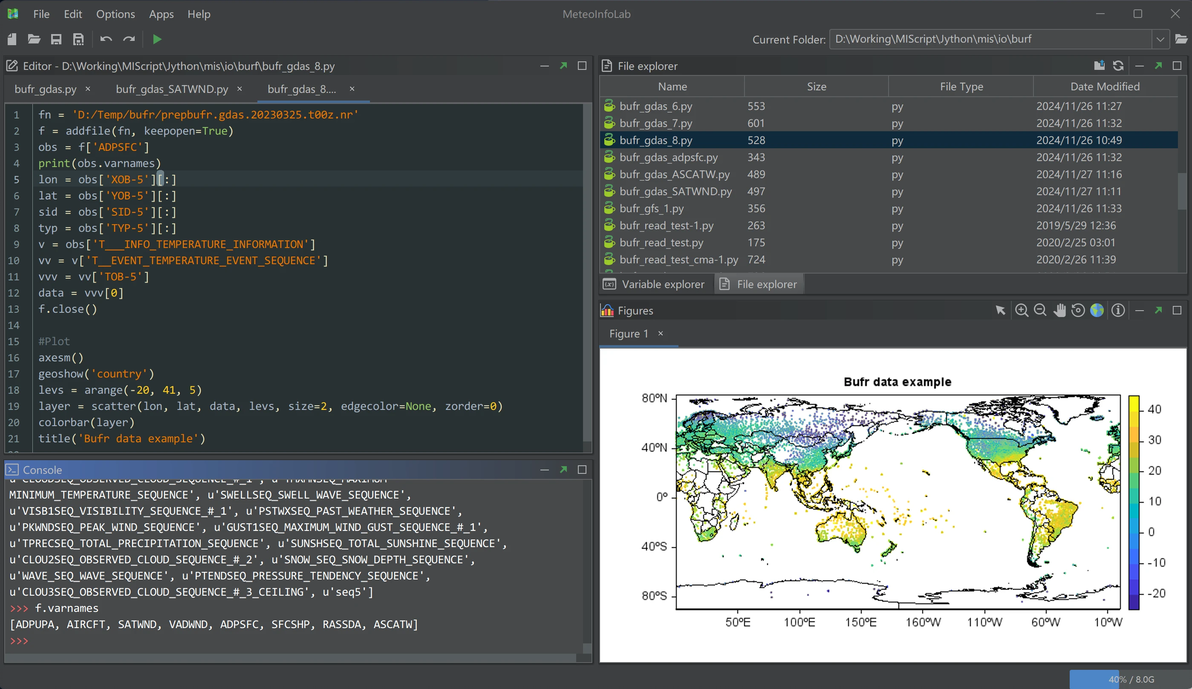Expand the Current Folder path dropdown
This screenshot has height=689, width=1192.
click(1160, 39)
